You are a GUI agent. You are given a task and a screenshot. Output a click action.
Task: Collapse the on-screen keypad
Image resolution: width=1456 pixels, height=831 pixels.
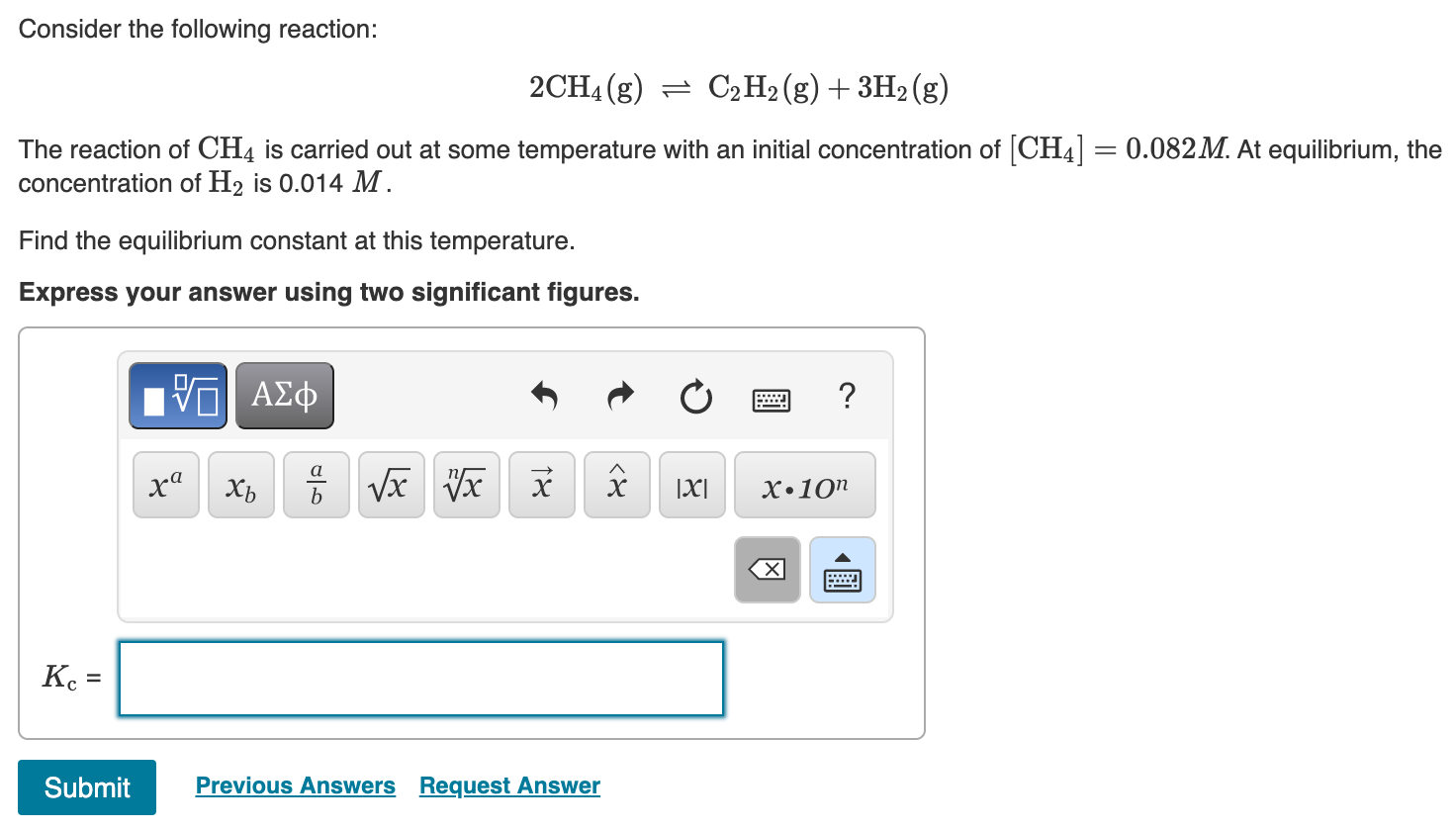[x=842, y=569]
